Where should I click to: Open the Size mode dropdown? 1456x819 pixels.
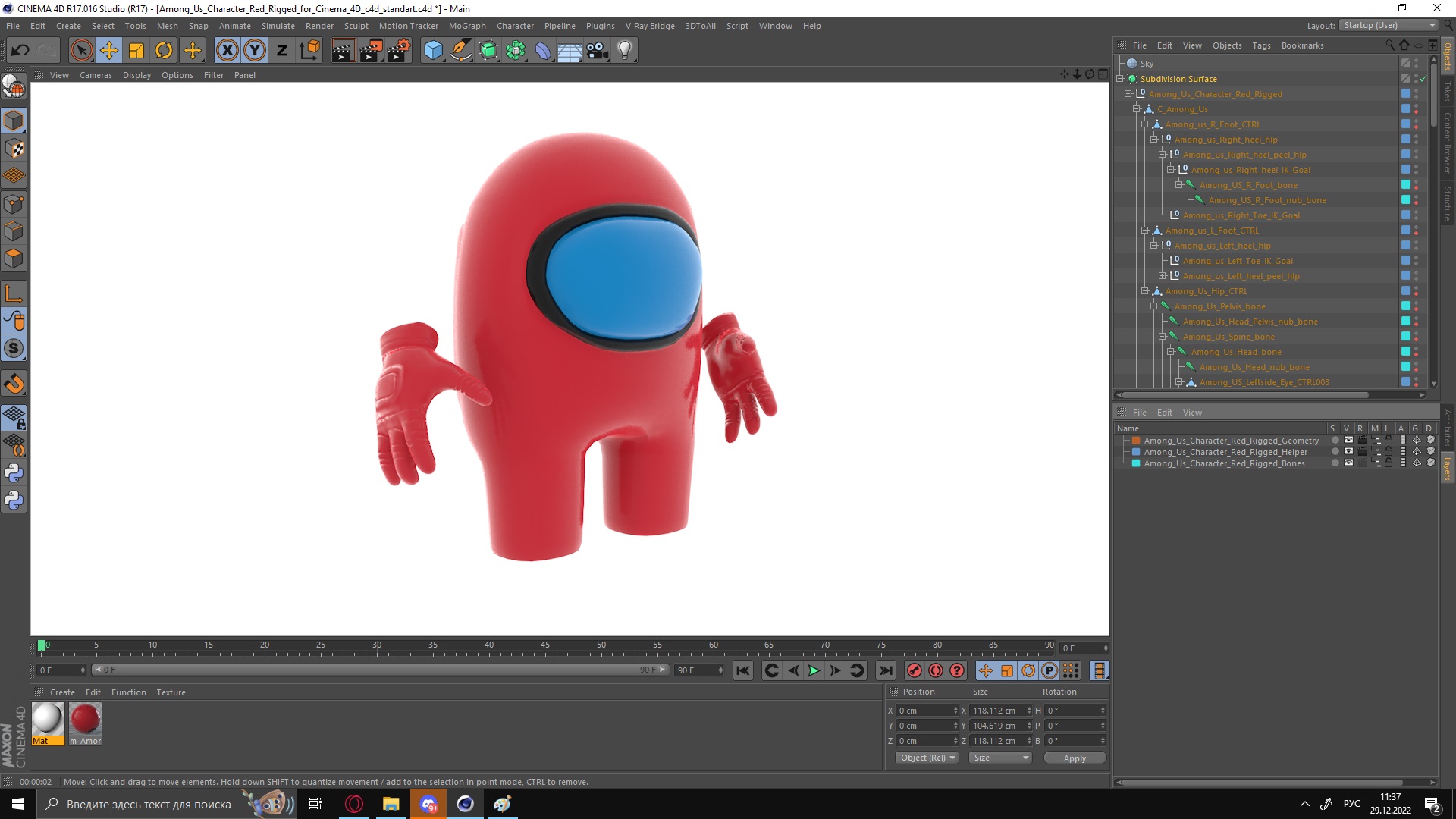1001,758
